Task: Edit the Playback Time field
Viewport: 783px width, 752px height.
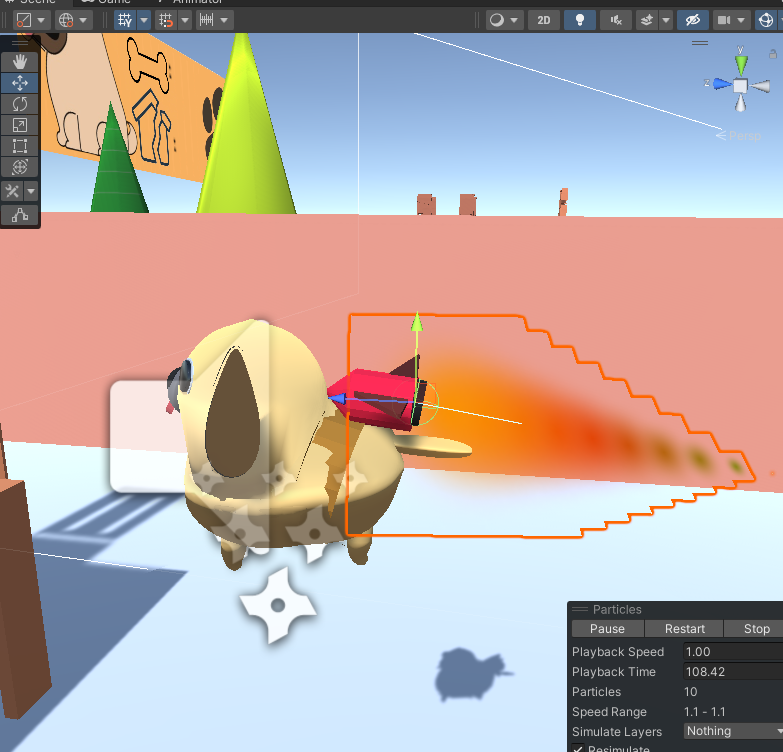Action: (x=733, y=672)
